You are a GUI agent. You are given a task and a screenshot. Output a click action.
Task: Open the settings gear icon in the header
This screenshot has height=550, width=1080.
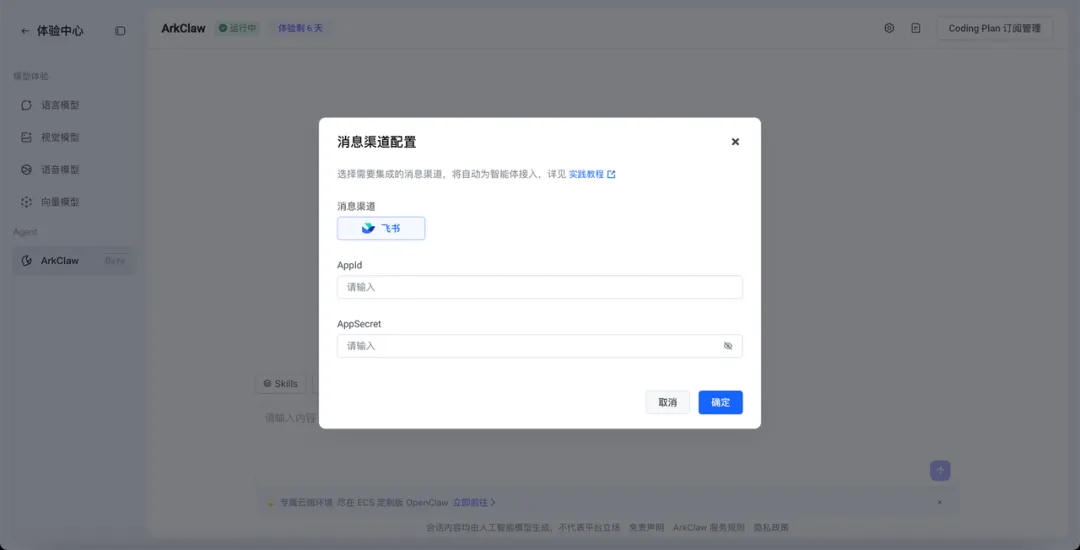(x=889, y=28)
